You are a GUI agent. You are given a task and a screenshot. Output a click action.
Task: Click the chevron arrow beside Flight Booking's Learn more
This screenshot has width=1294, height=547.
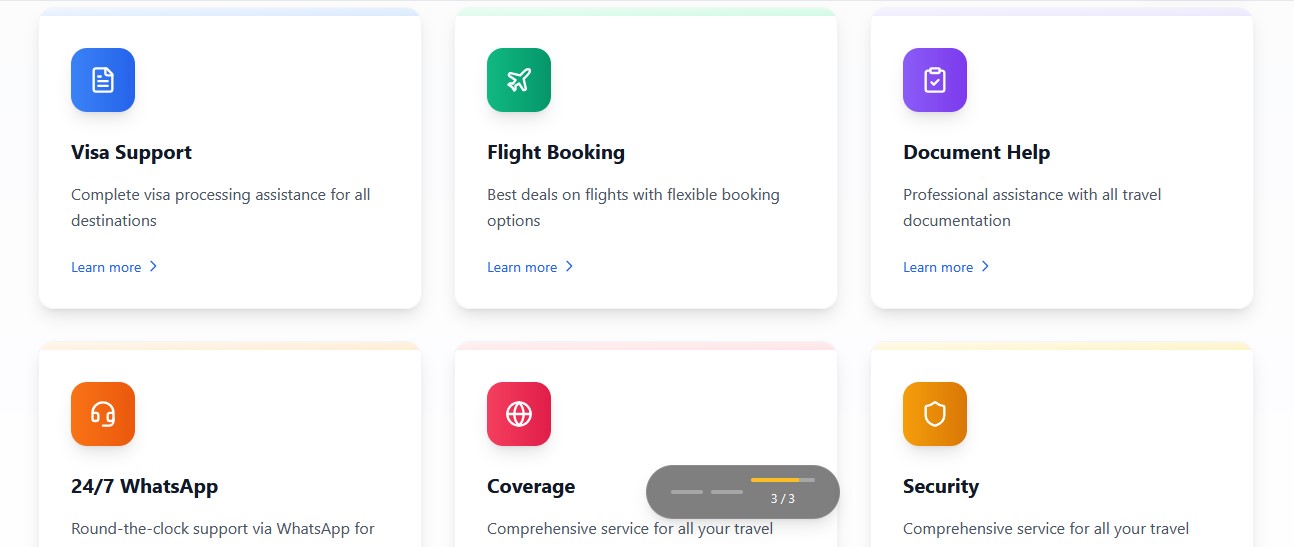click(x=569, y=267)
